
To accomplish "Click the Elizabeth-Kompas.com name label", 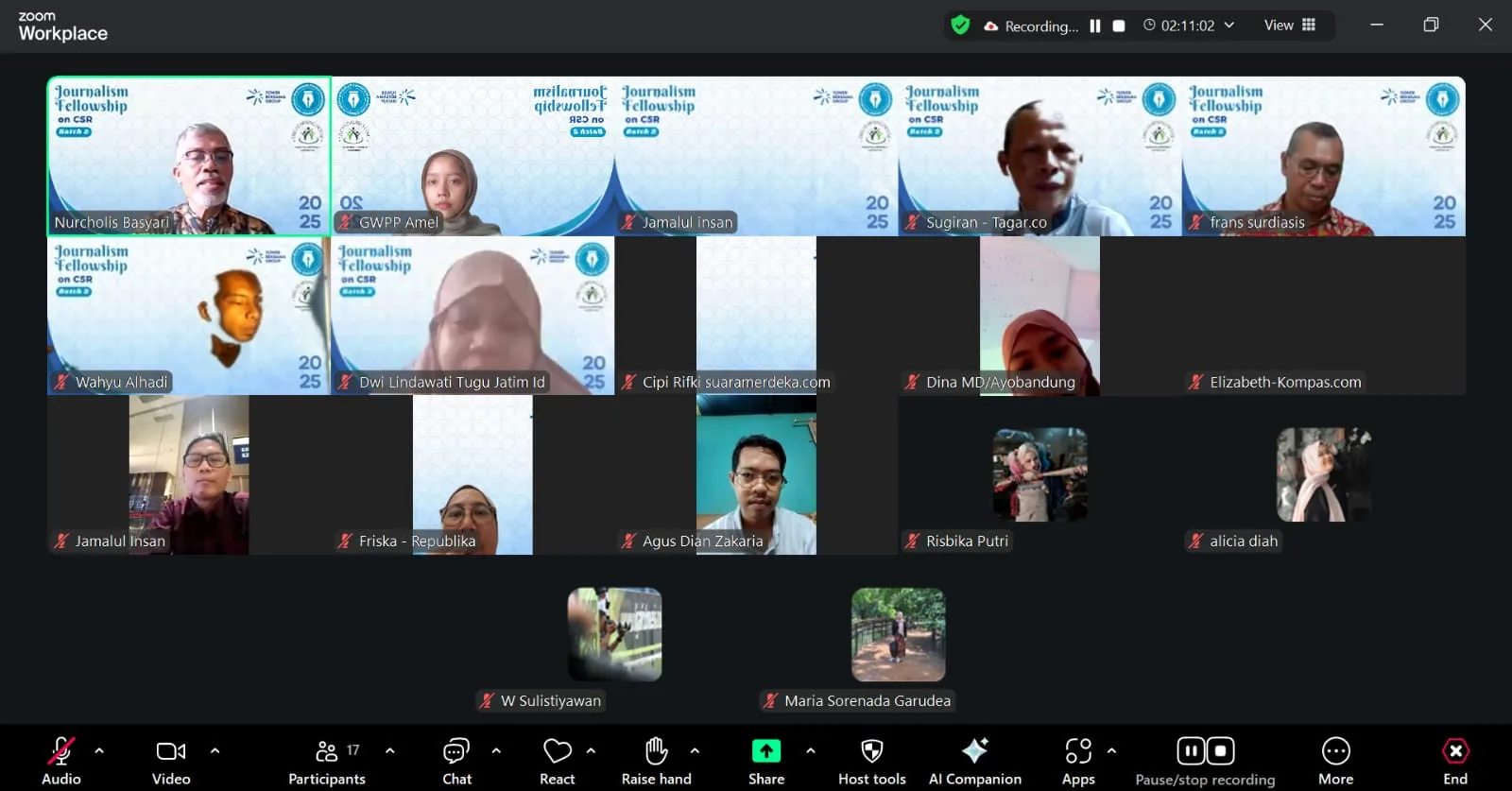I will tap(1285, 382).
